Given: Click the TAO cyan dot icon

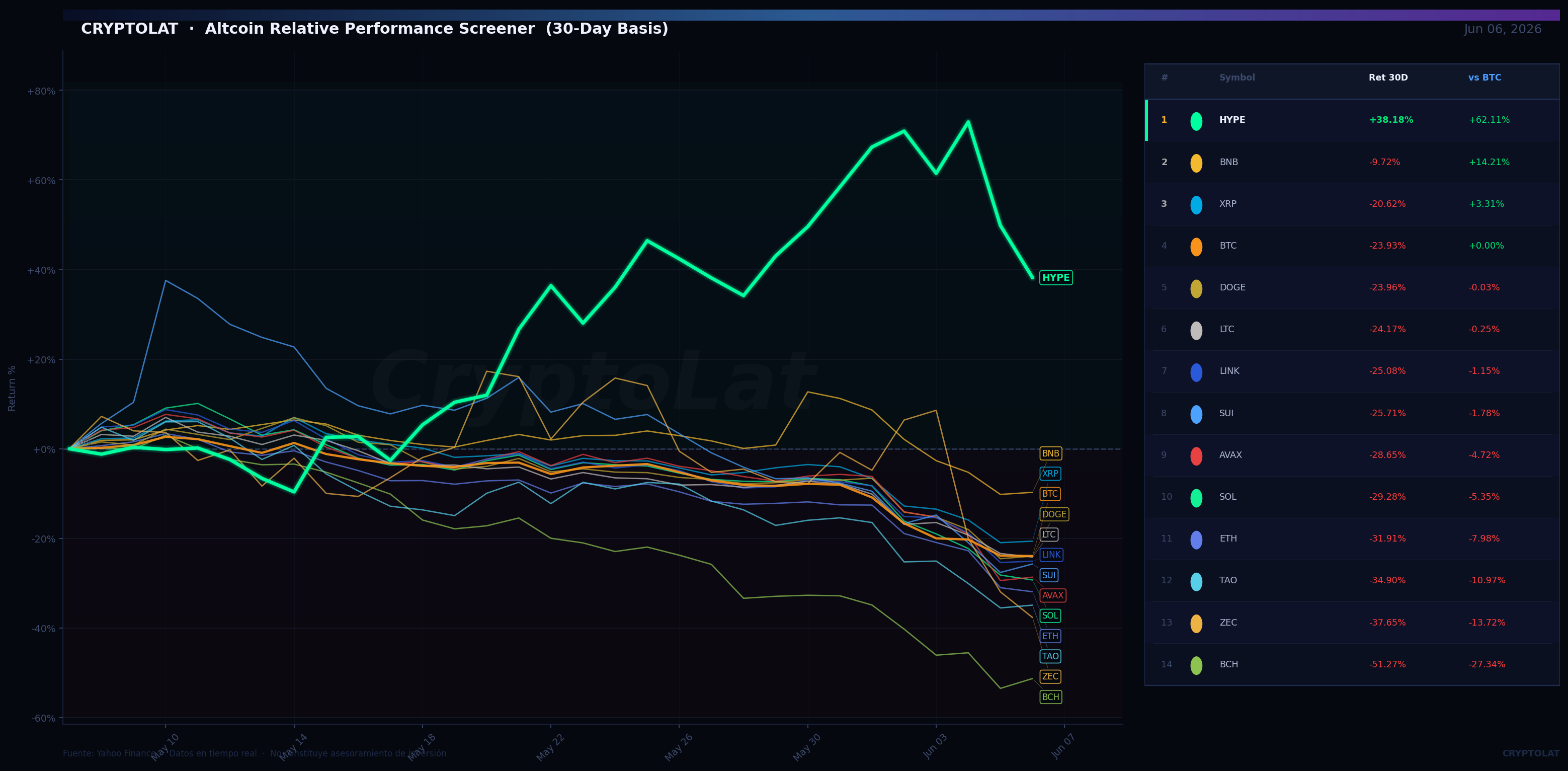Looking at the screenshot, I should (1196, 581).
